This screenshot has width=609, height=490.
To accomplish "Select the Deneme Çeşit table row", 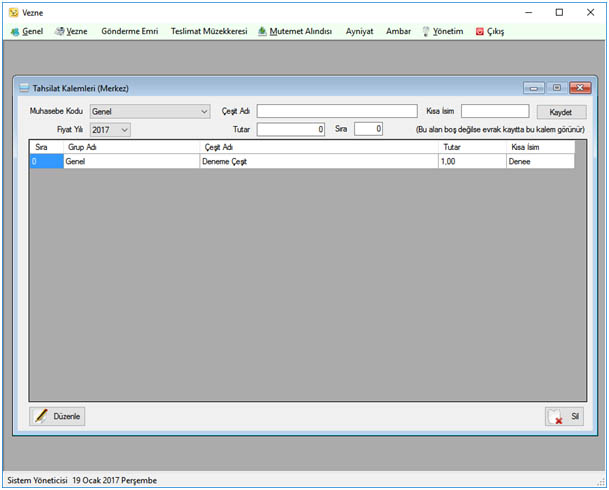I will pyautogui.click(x=302, y=161).
